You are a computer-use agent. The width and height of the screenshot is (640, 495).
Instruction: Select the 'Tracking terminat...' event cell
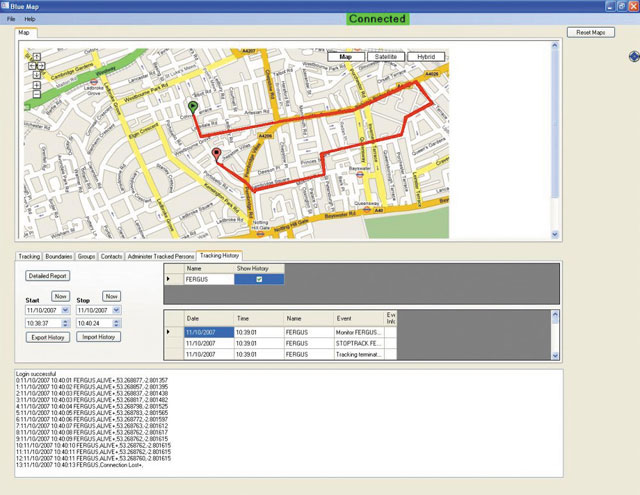tap(359, 354)
